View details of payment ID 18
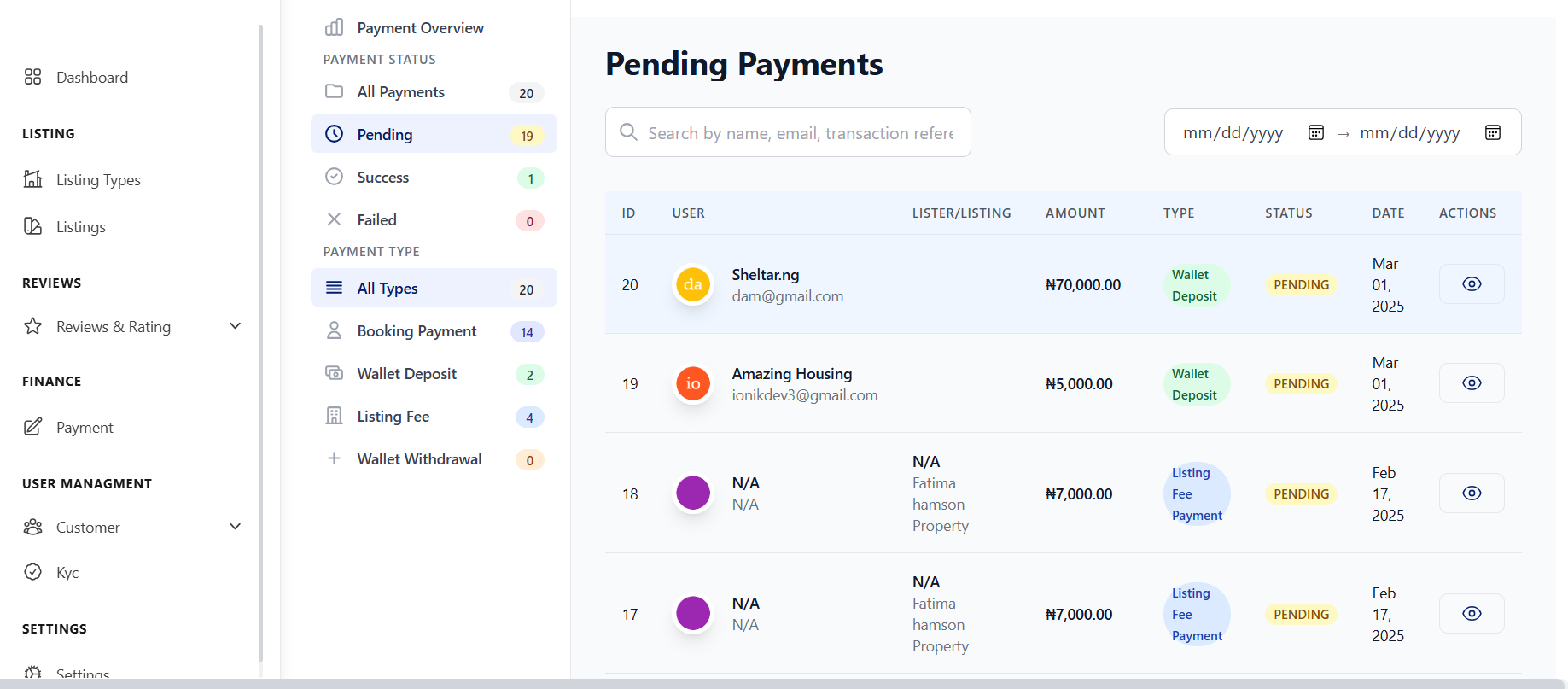Image resolution: width=1568 pixels, height=689 pixels. click(1471, 493)
